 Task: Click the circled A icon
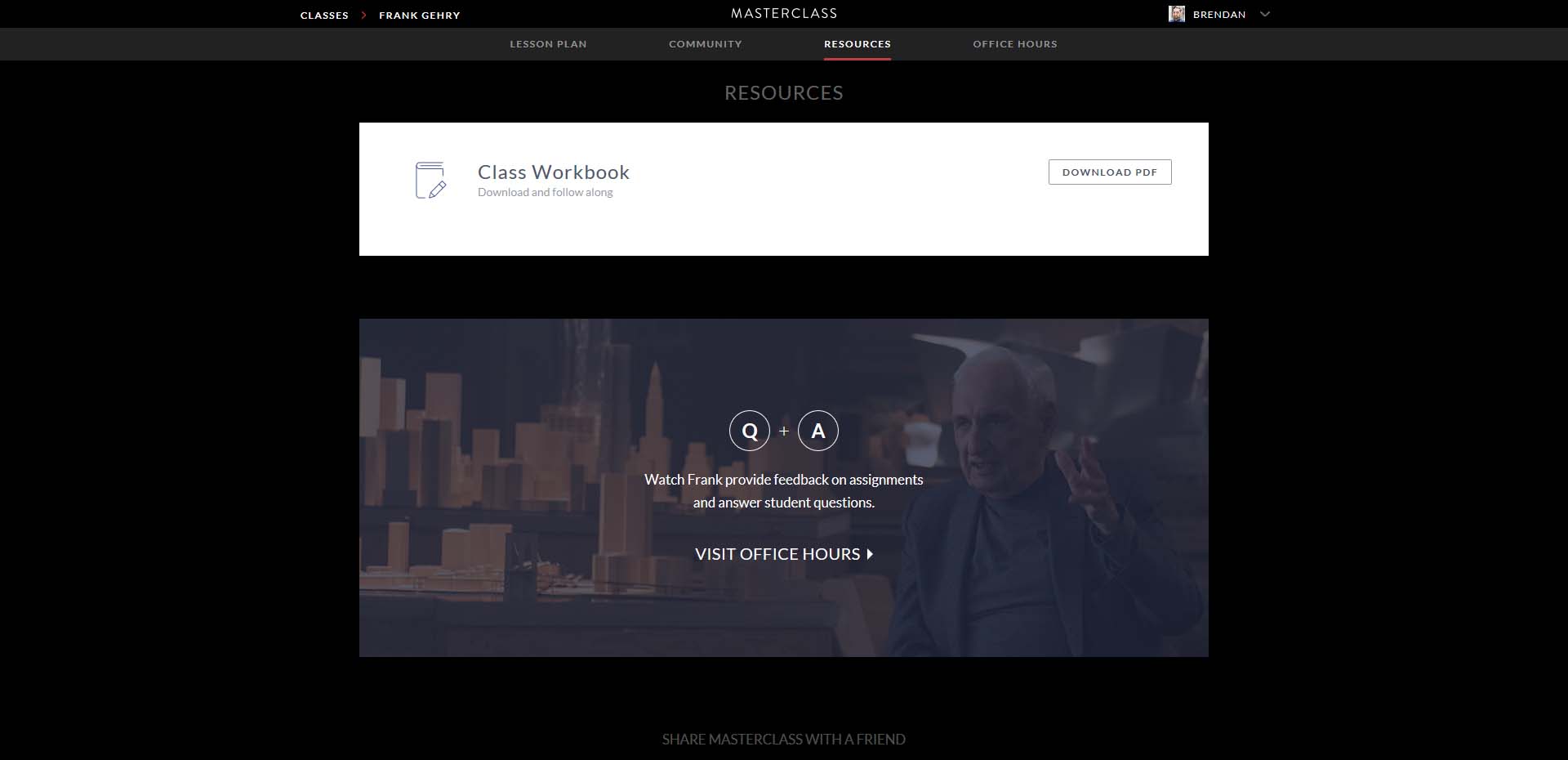817,431
